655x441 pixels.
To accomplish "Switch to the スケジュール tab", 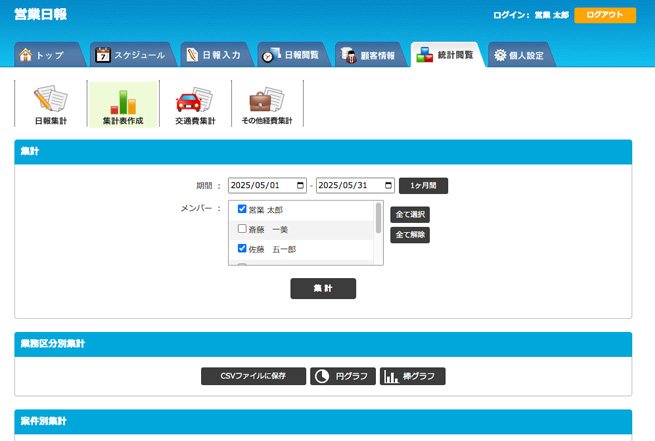I will tap(134, 55).
